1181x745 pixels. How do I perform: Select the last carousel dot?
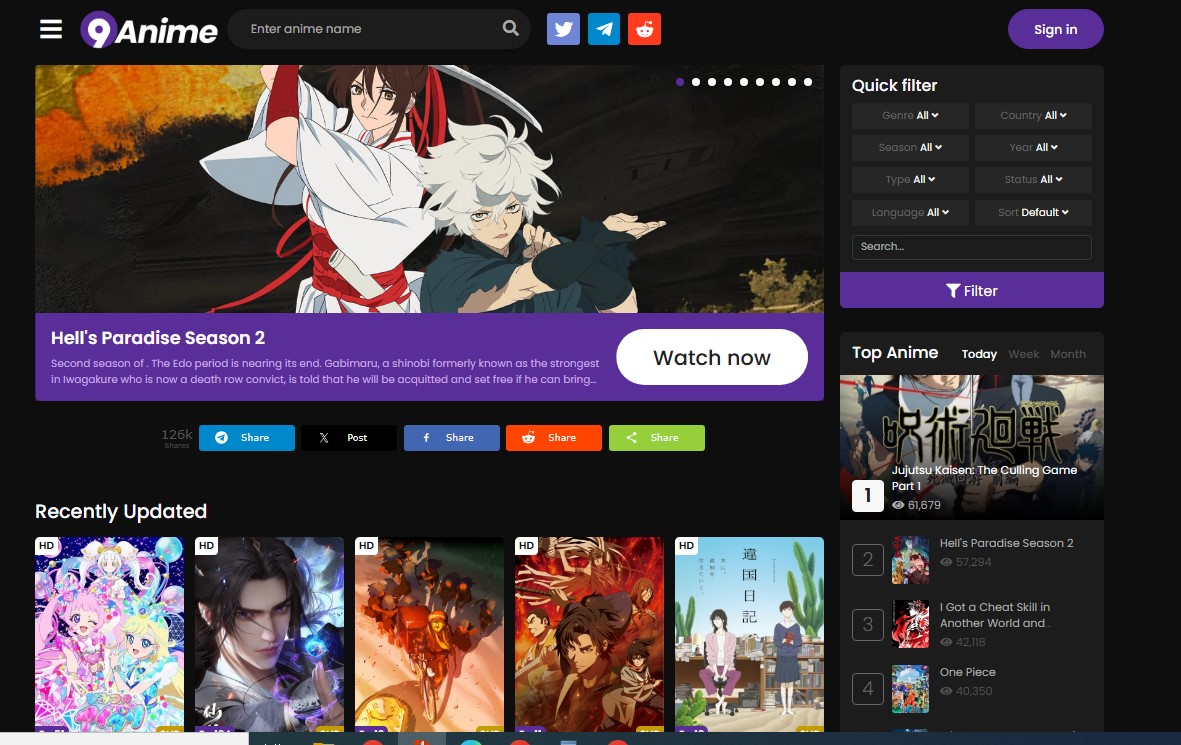tap(808, 82)
